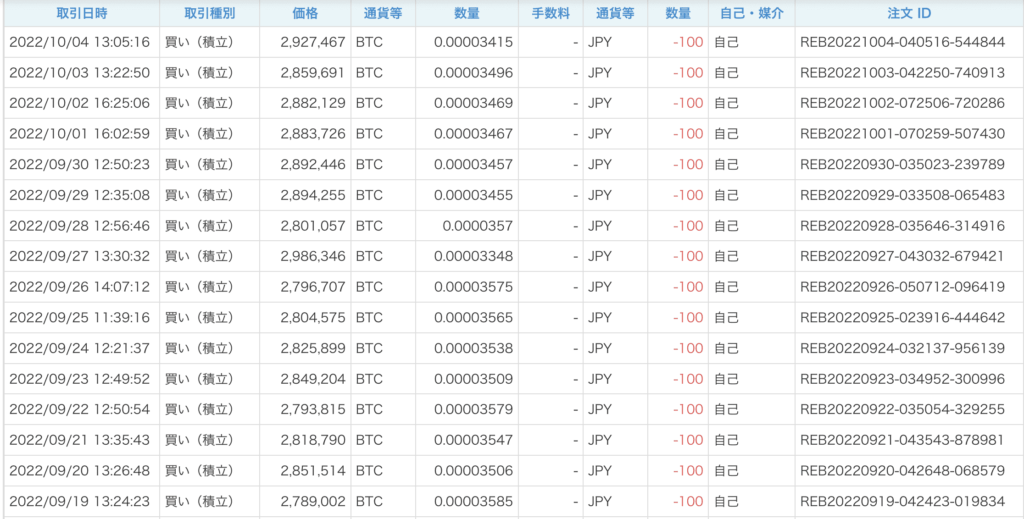Select date 2022/09/26 14:07:12
Screen dimensions: 1024x519
coord(80,287)
